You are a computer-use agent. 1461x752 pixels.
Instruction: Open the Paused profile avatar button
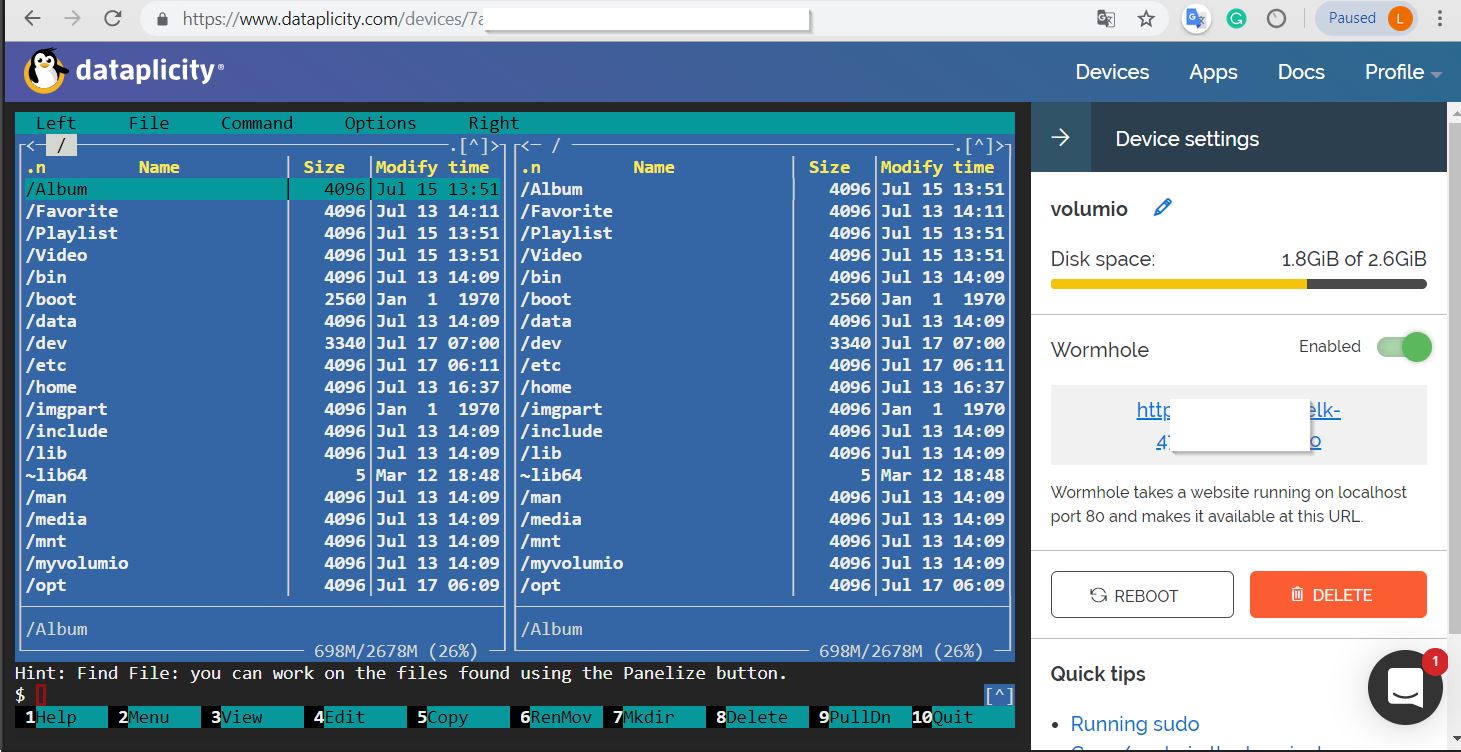coord(1365,18)
